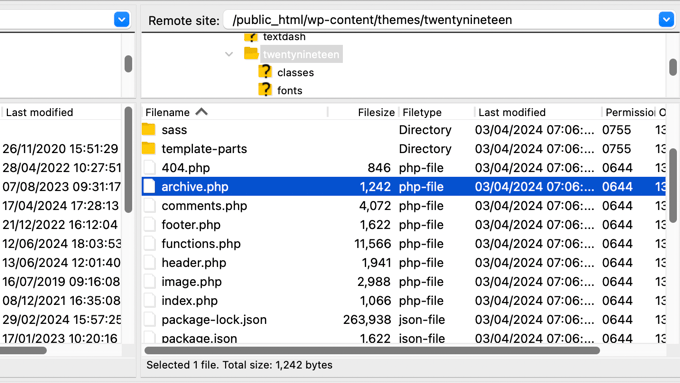Select the classes folder in the tree

coord(295,72)
